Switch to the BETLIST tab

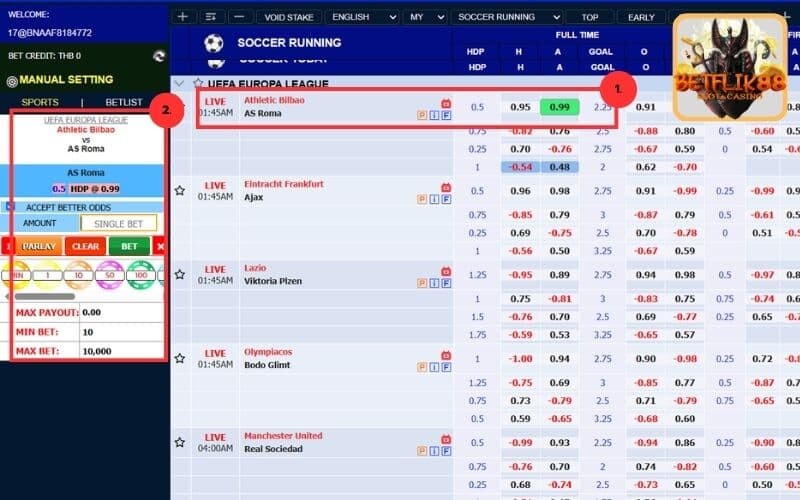point(124,102)
